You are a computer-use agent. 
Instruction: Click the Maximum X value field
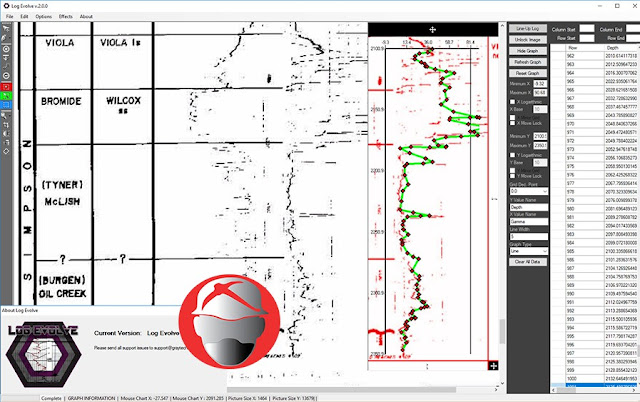(540, 93)
